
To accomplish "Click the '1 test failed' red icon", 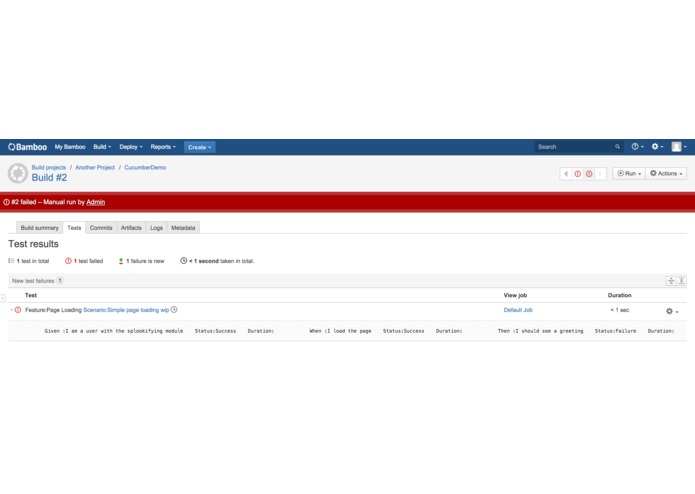I will tap(68, 261).
